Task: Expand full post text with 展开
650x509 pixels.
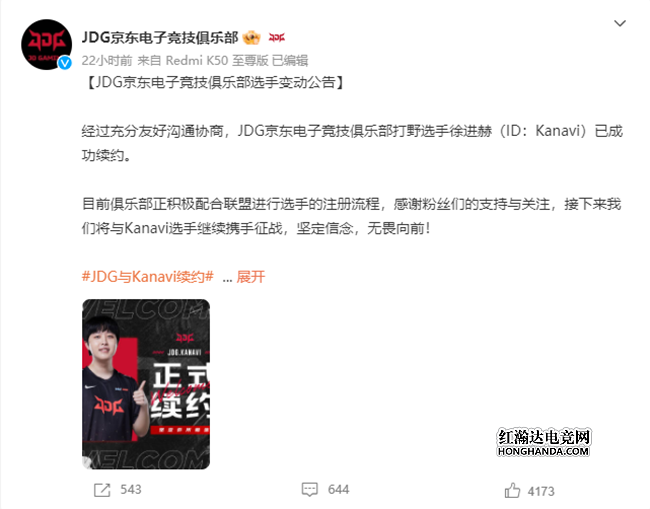Action: pyautogui.click(x=251, y=276)
